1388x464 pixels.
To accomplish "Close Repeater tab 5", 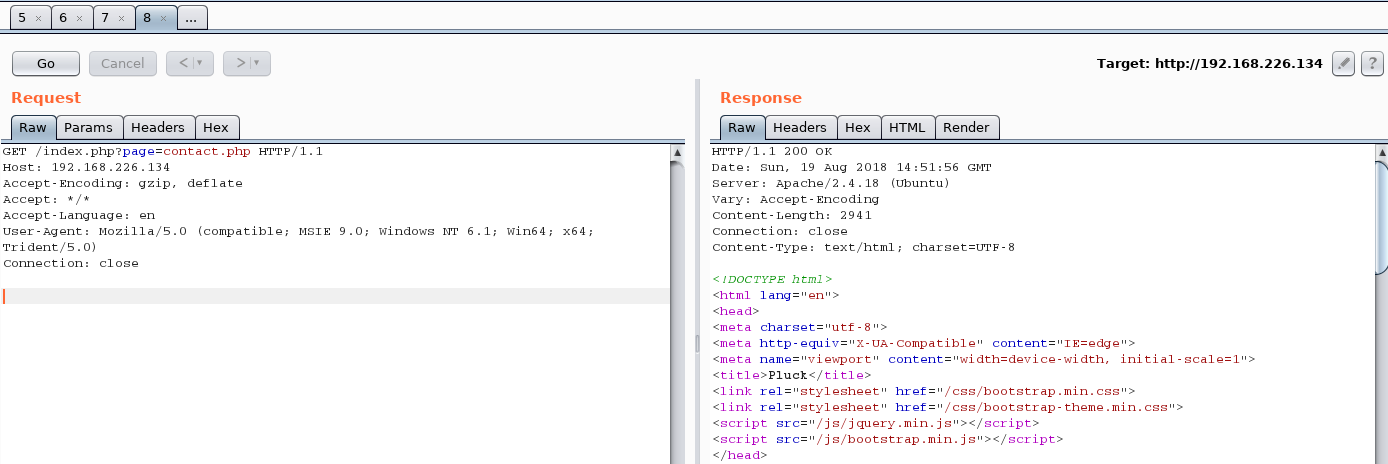I will coord(38,18).
